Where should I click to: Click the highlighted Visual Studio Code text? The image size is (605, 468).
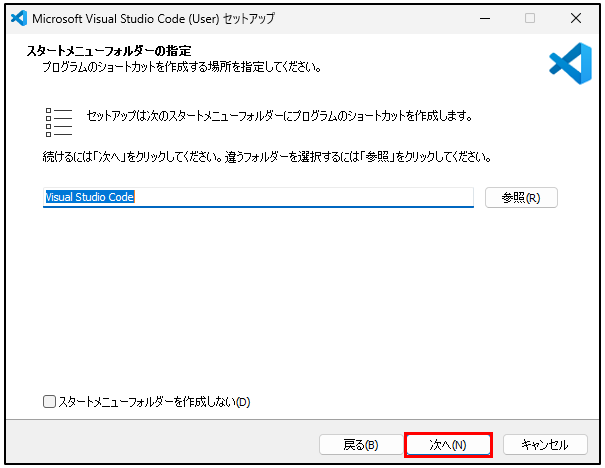point(90,197)
